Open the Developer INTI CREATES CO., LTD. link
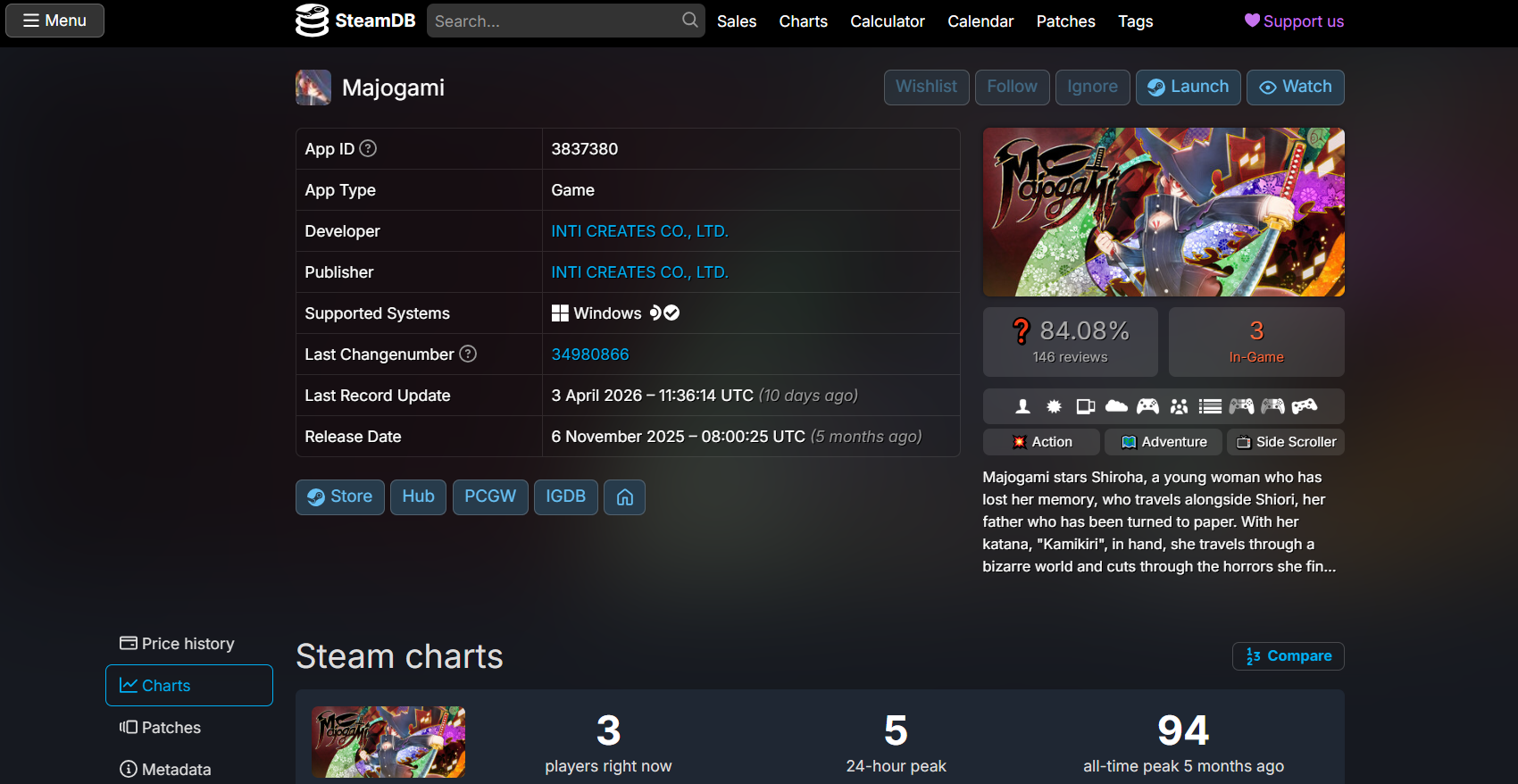Image resolution: width=1518 pixels, height=784 pixels. click(x=640, y=231)
